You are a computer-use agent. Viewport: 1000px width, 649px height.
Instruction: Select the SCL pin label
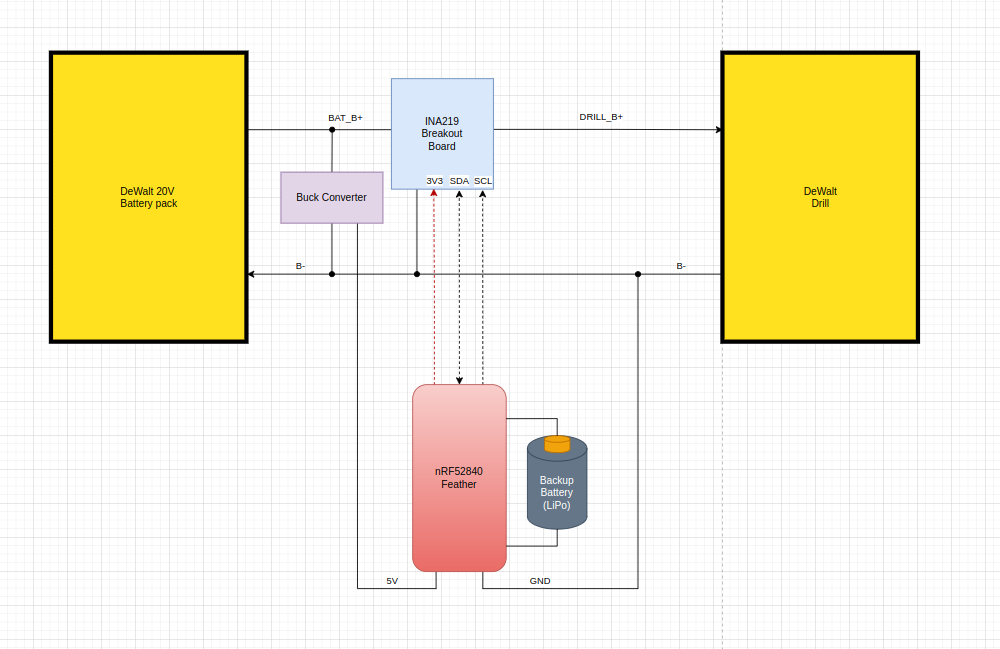point(483,181)
